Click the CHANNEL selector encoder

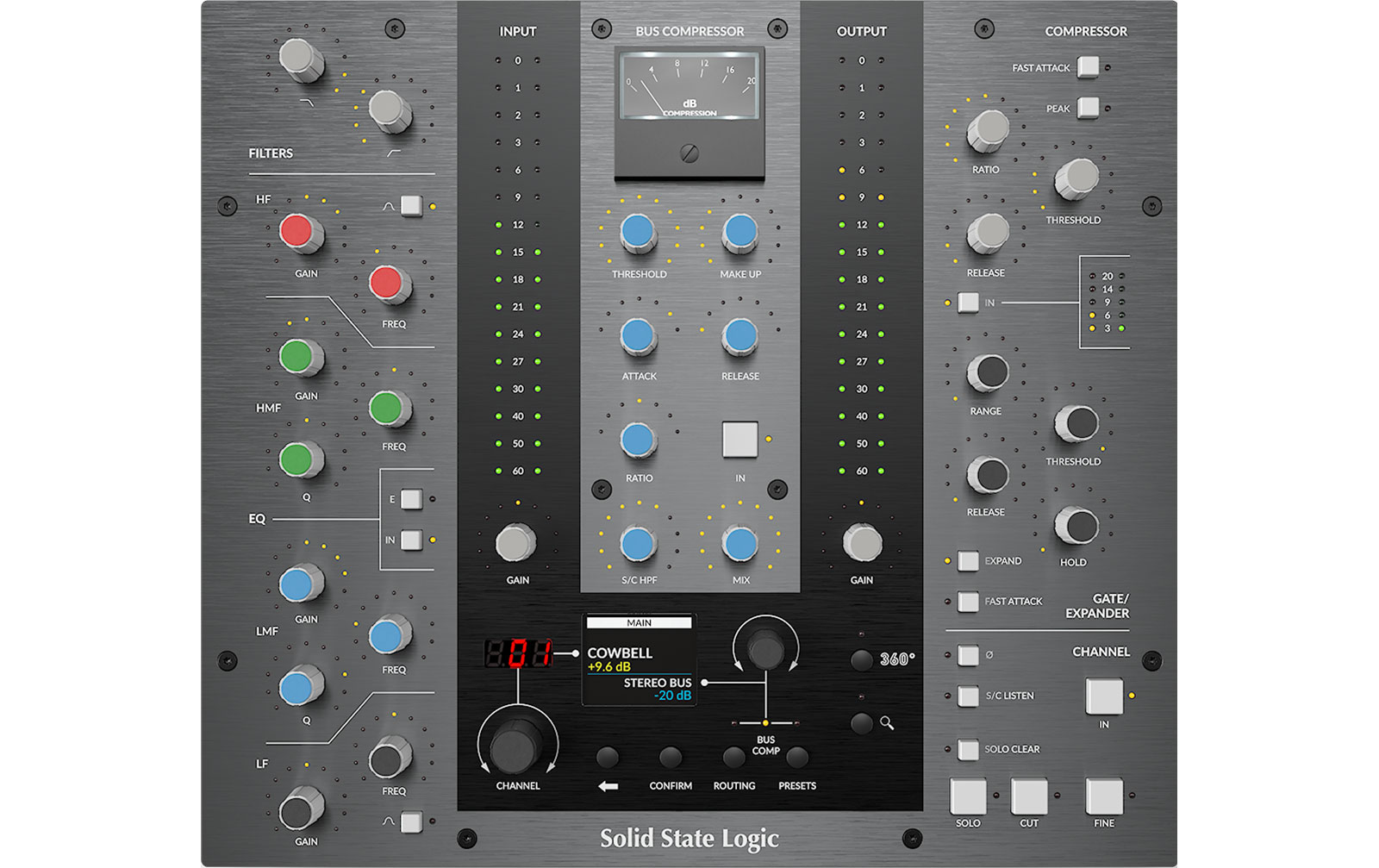click(517, 746)
